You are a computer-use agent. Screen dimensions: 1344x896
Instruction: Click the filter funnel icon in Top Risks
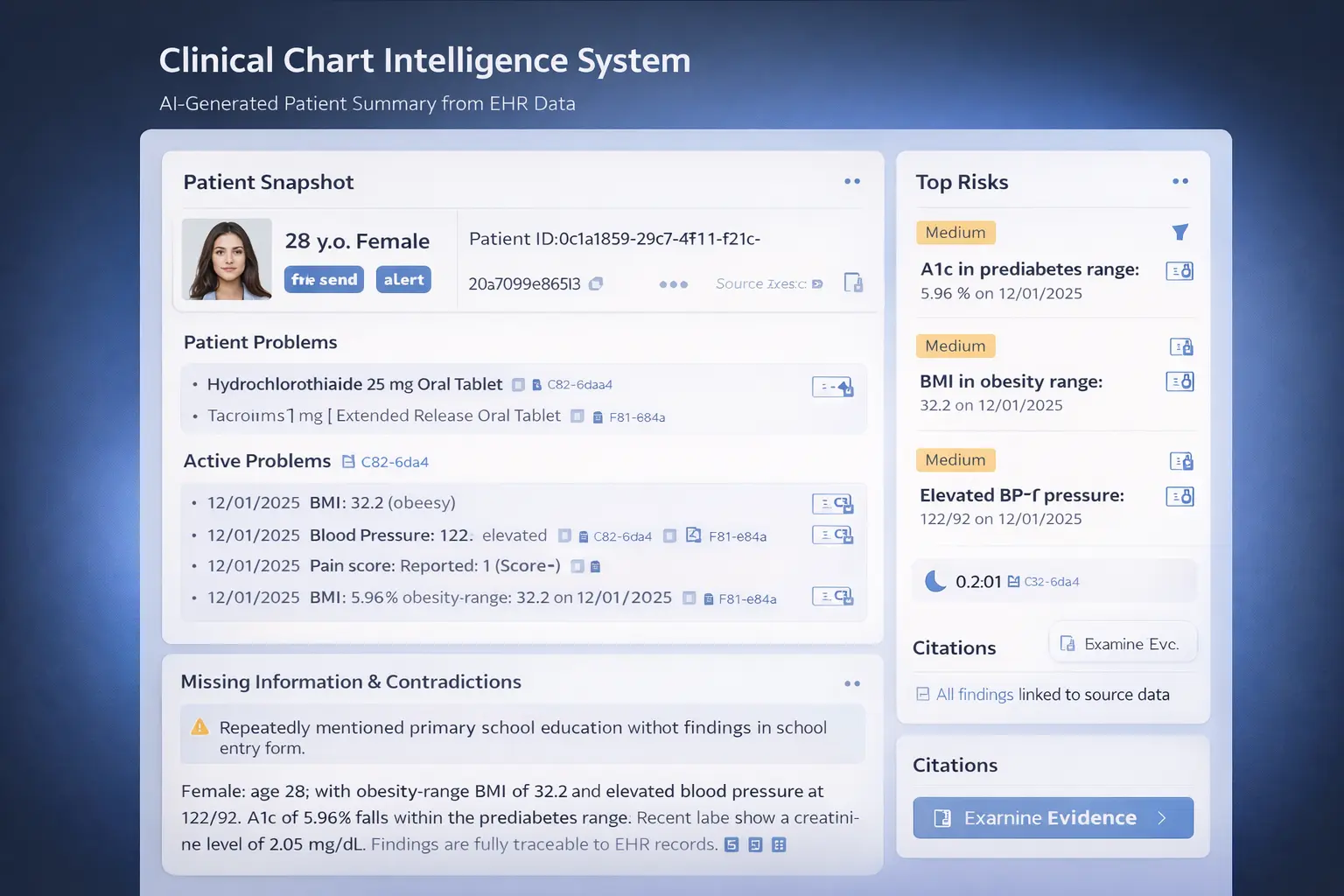click(x=1179, y=232)
